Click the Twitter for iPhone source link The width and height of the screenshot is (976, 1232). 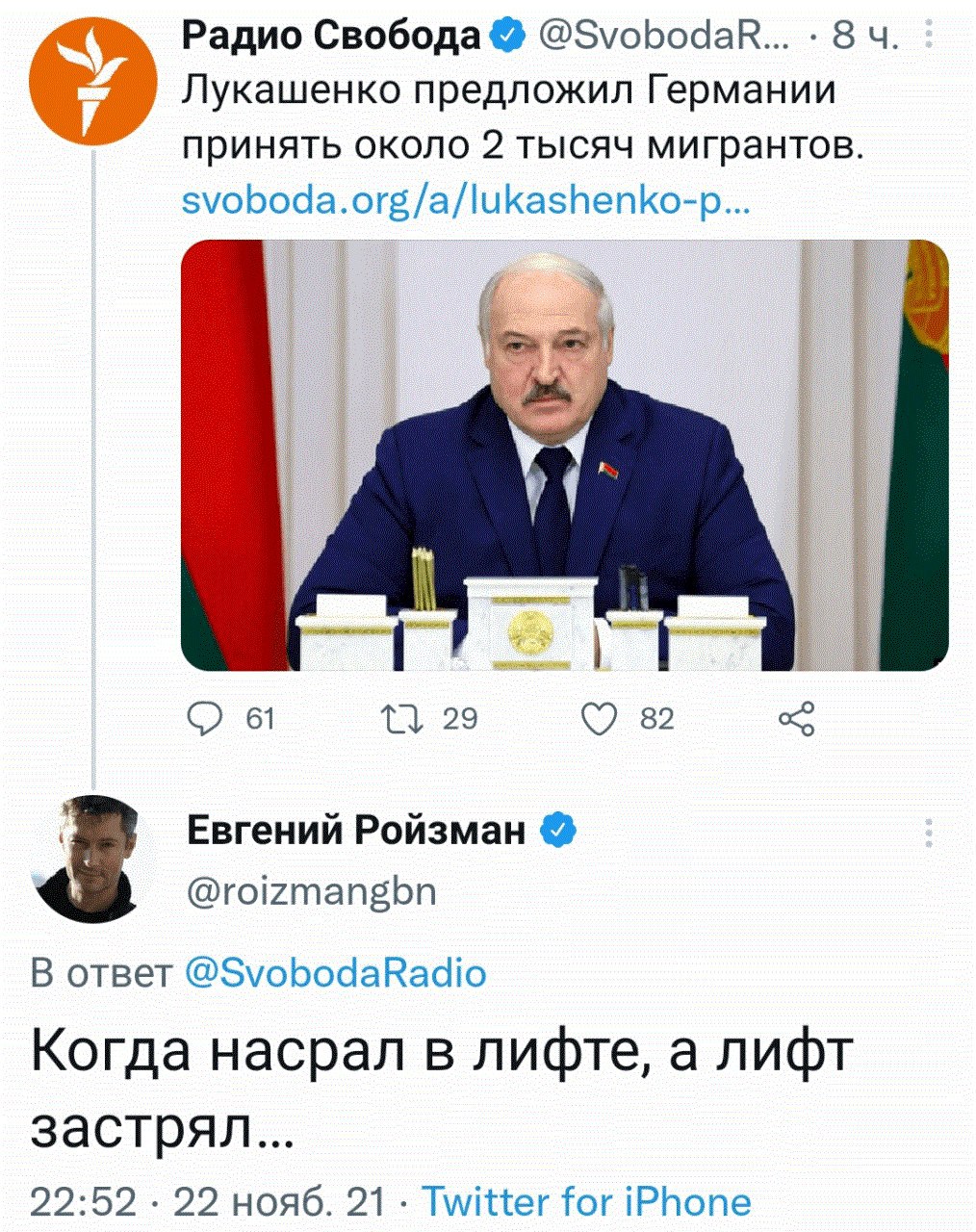[586, 1202]
